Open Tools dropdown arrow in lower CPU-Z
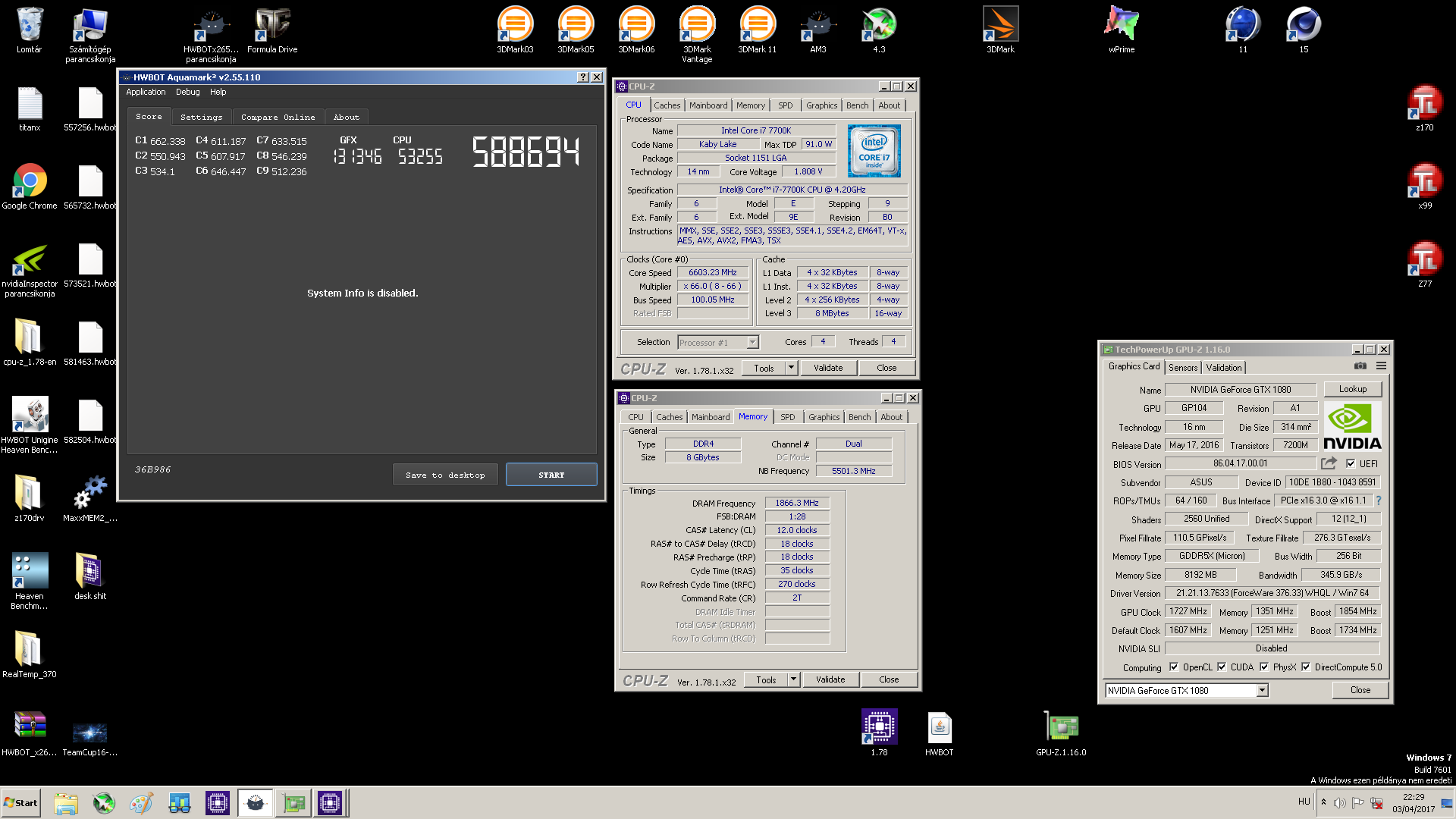1456x819 pixels. click(x=793, y=679)
